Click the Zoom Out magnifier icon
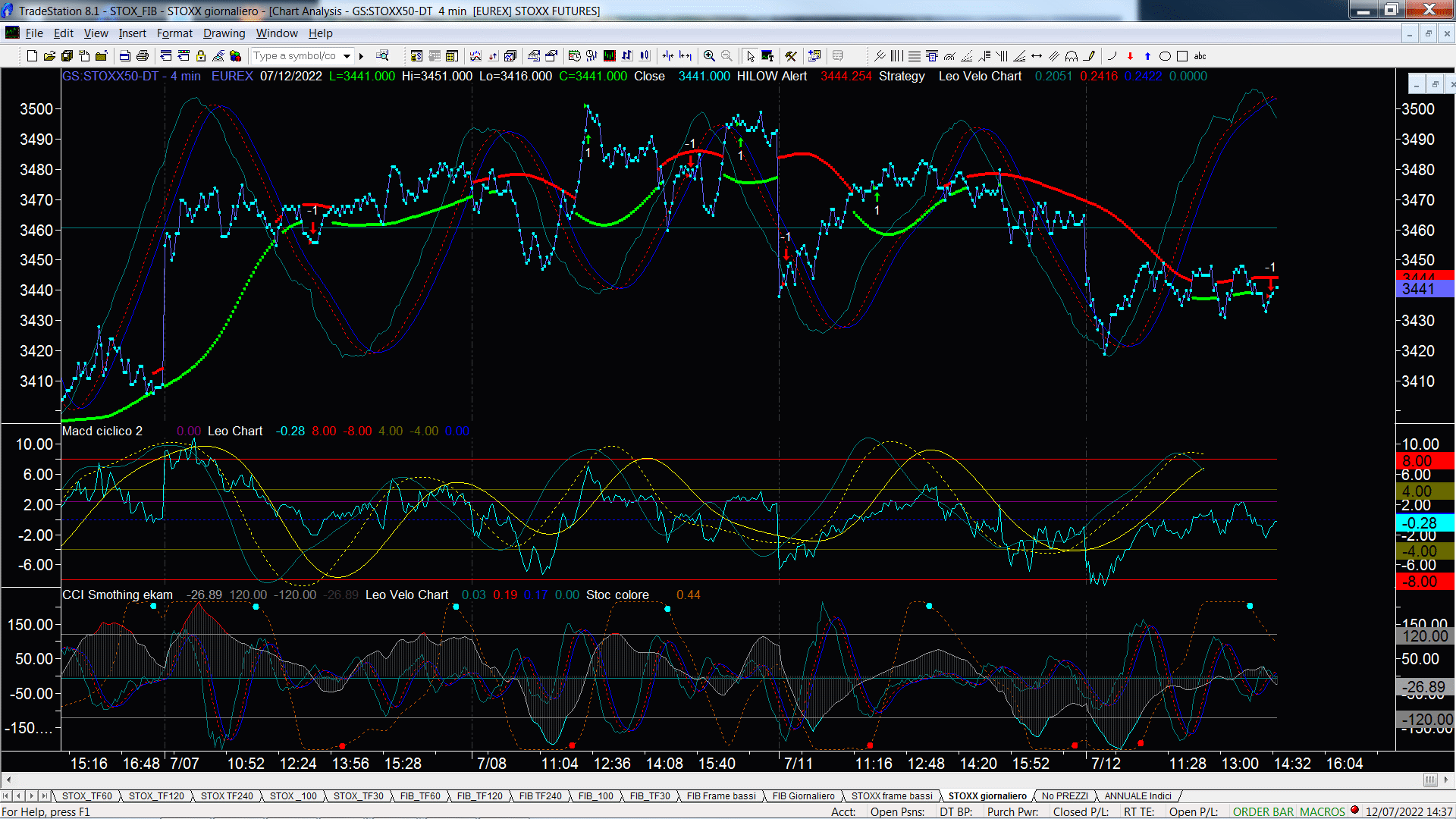The height and width of the screenshot is (819, 1456). point(726,56)
